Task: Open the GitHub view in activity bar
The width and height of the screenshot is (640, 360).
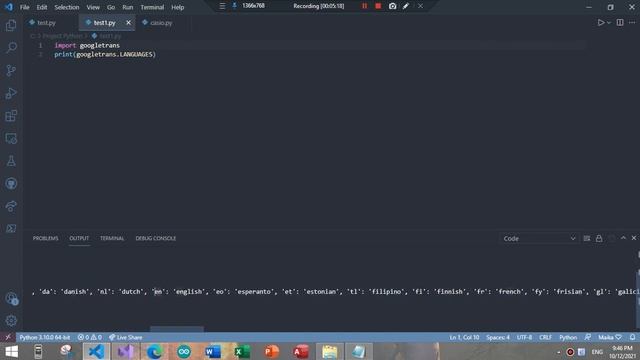Action: tap(11, 184)
